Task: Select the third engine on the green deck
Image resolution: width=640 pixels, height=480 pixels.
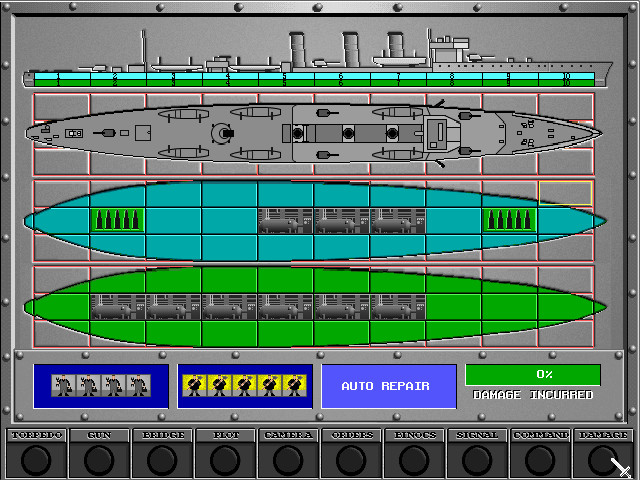Action: point(229,307)
